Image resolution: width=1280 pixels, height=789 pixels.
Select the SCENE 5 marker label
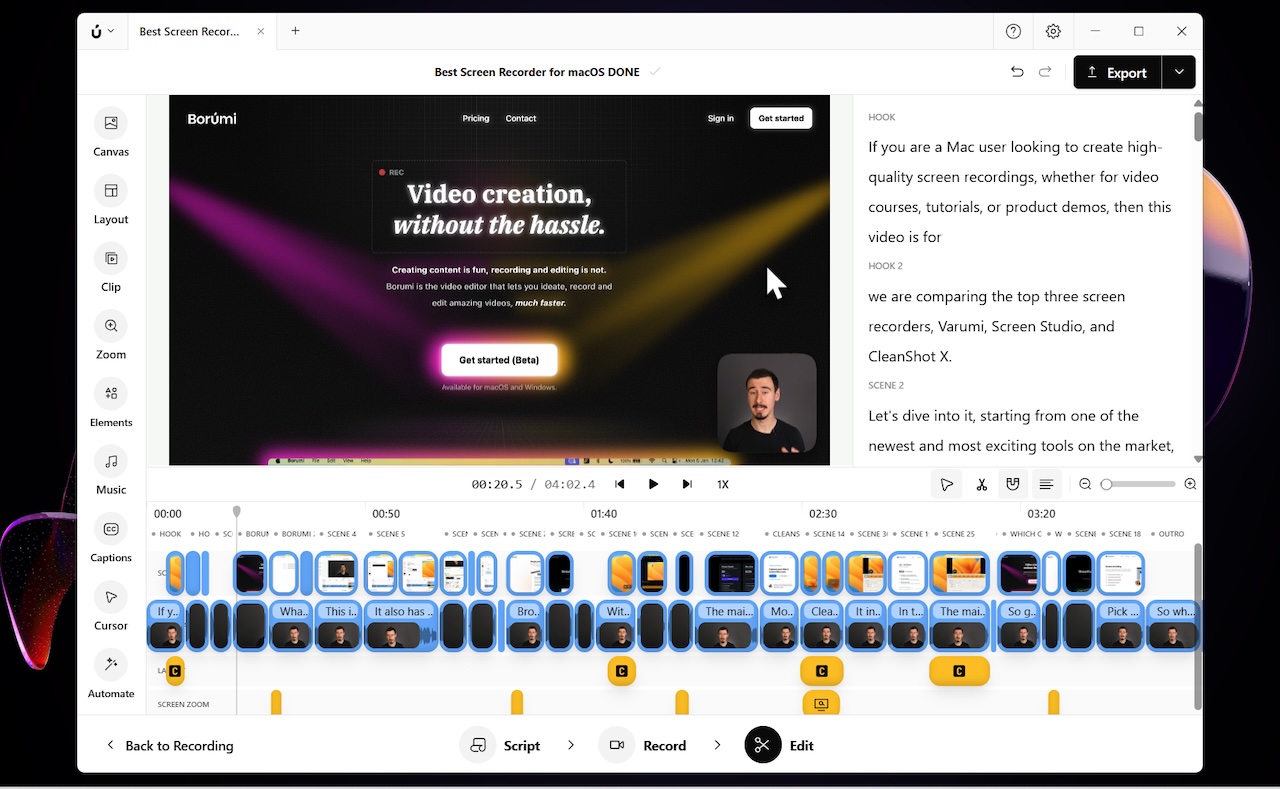(x=390, y=534)
